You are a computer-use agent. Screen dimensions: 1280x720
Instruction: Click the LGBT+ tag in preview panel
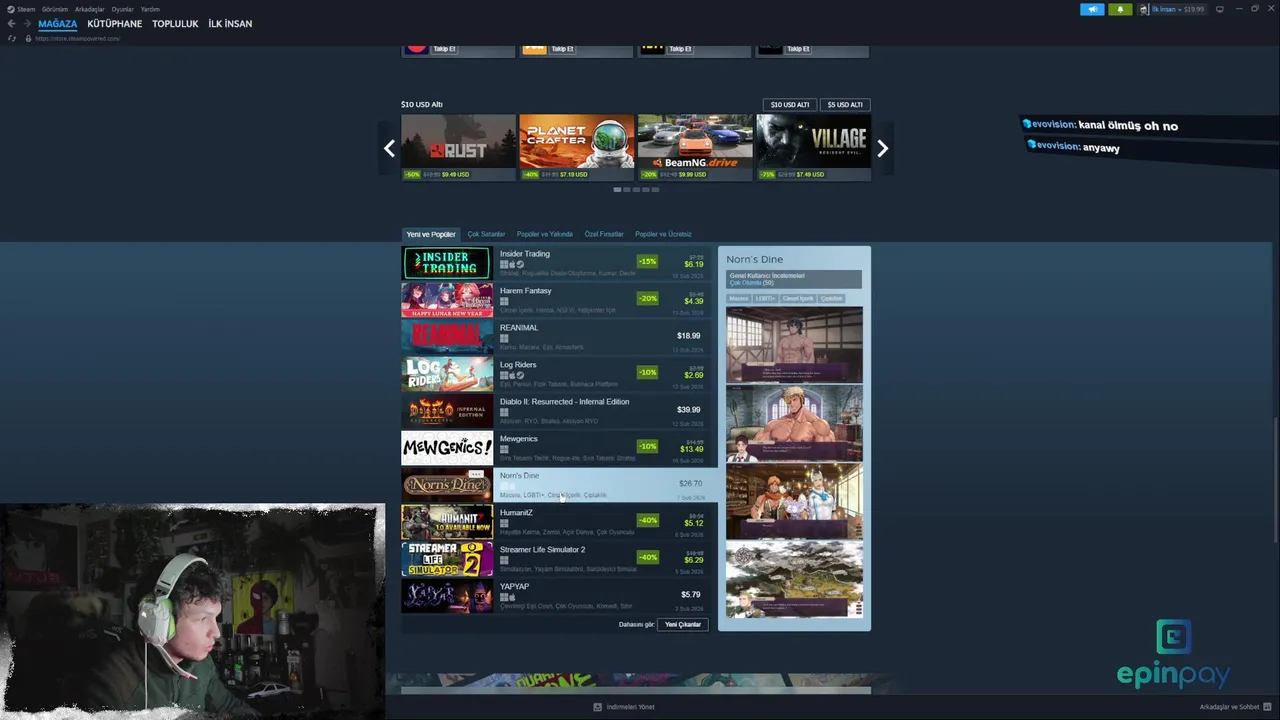765,298
